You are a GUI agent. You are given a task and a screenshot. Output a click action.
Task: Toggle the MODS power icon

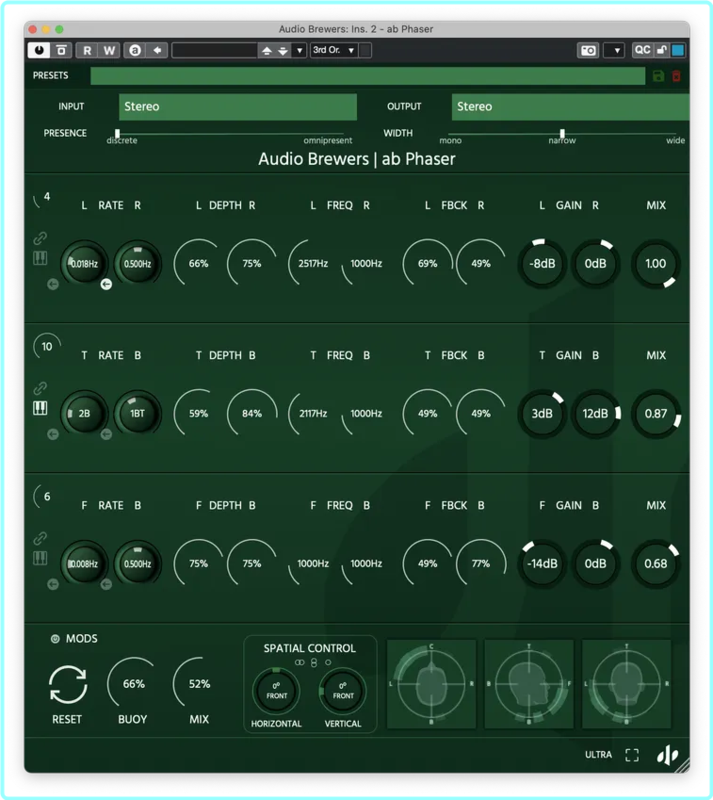55,639
